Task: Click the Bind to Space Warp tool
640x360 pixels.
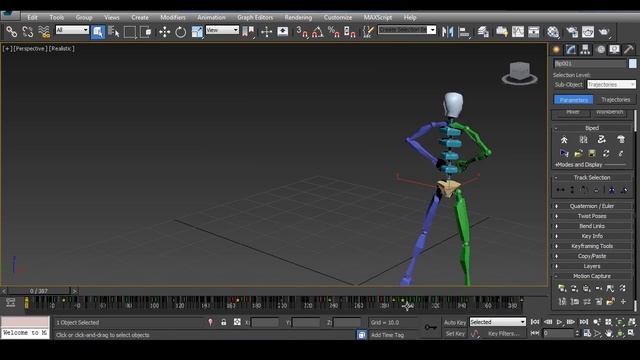Action: click(44, 31)
